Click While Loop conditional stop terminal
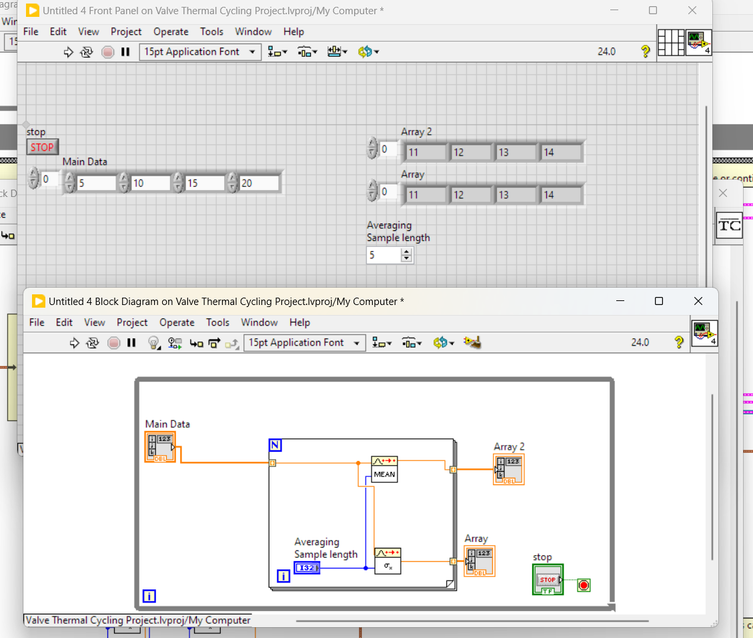This screenshot has height=638, width=753. [x=583, y=585]
